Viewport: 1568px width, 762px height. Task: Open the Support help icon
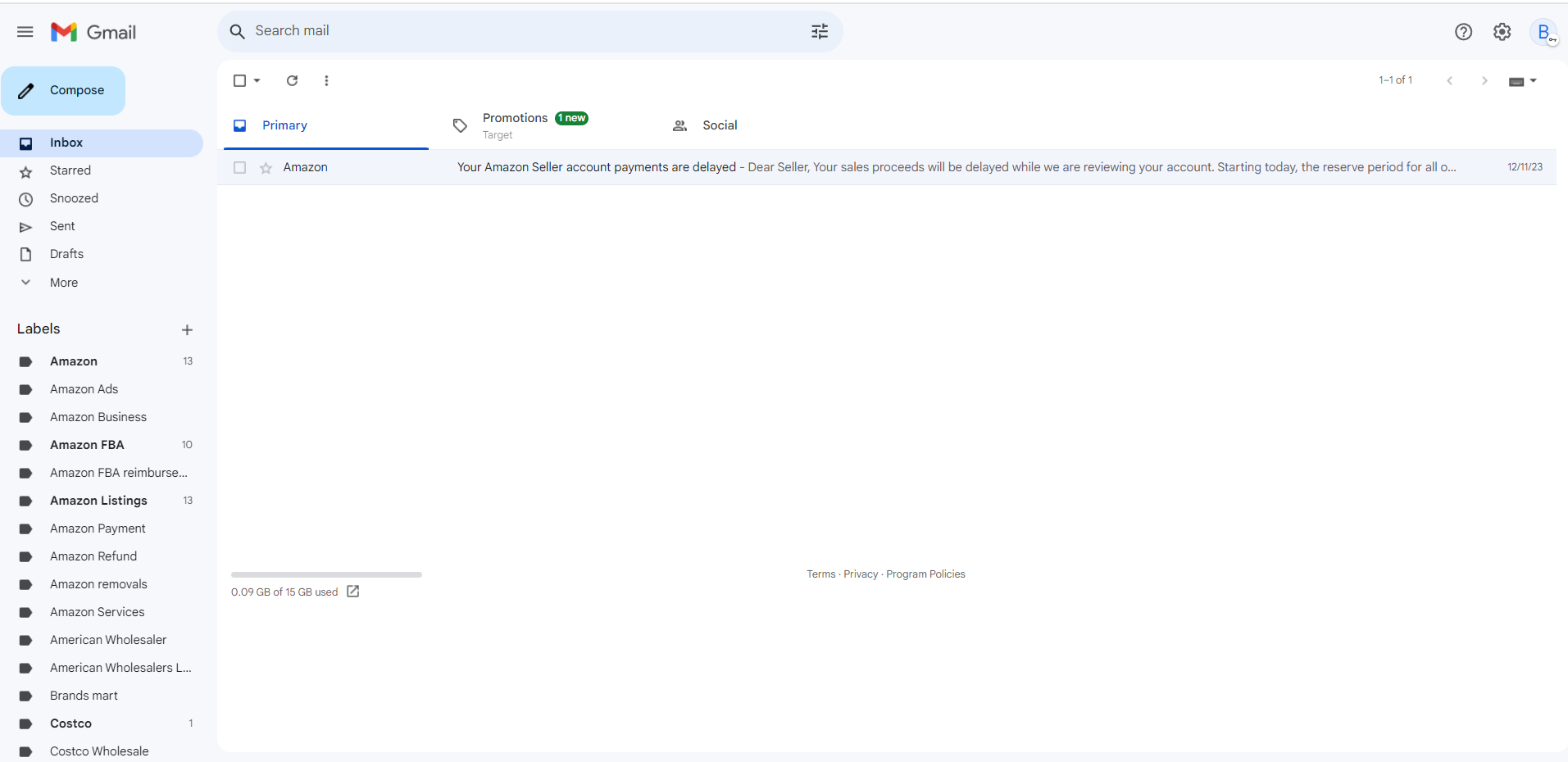(x=1463, y=32)
